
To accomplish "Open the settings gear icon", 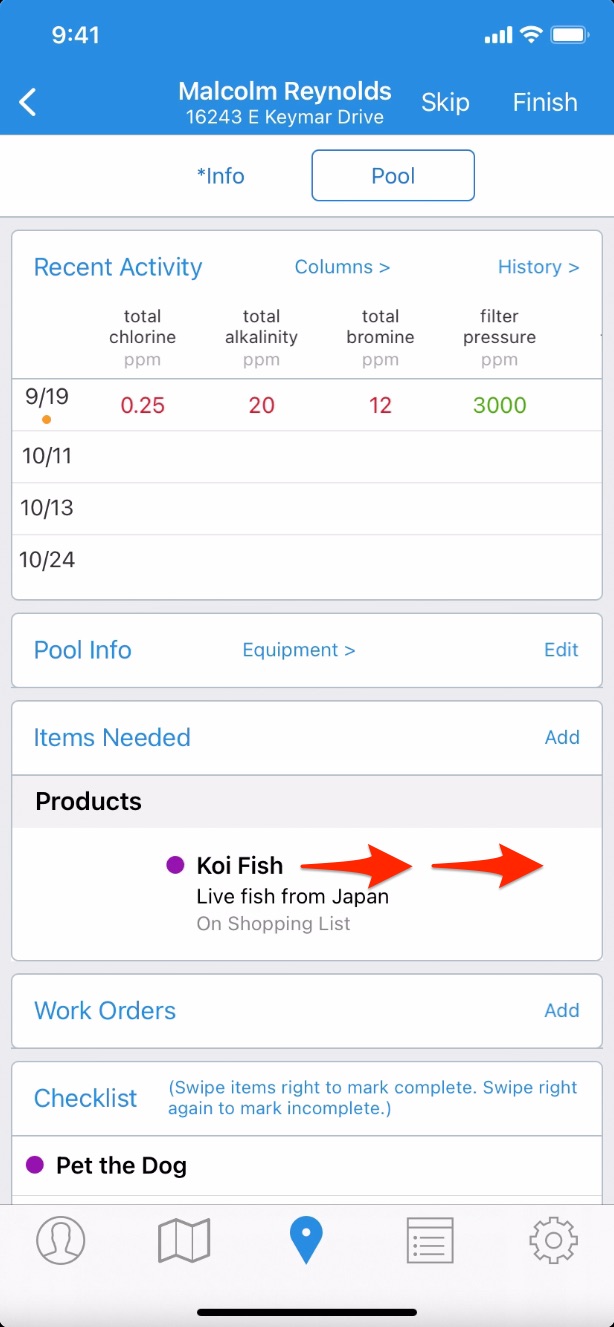I will pyautogui.click(x=554, y=1241).
